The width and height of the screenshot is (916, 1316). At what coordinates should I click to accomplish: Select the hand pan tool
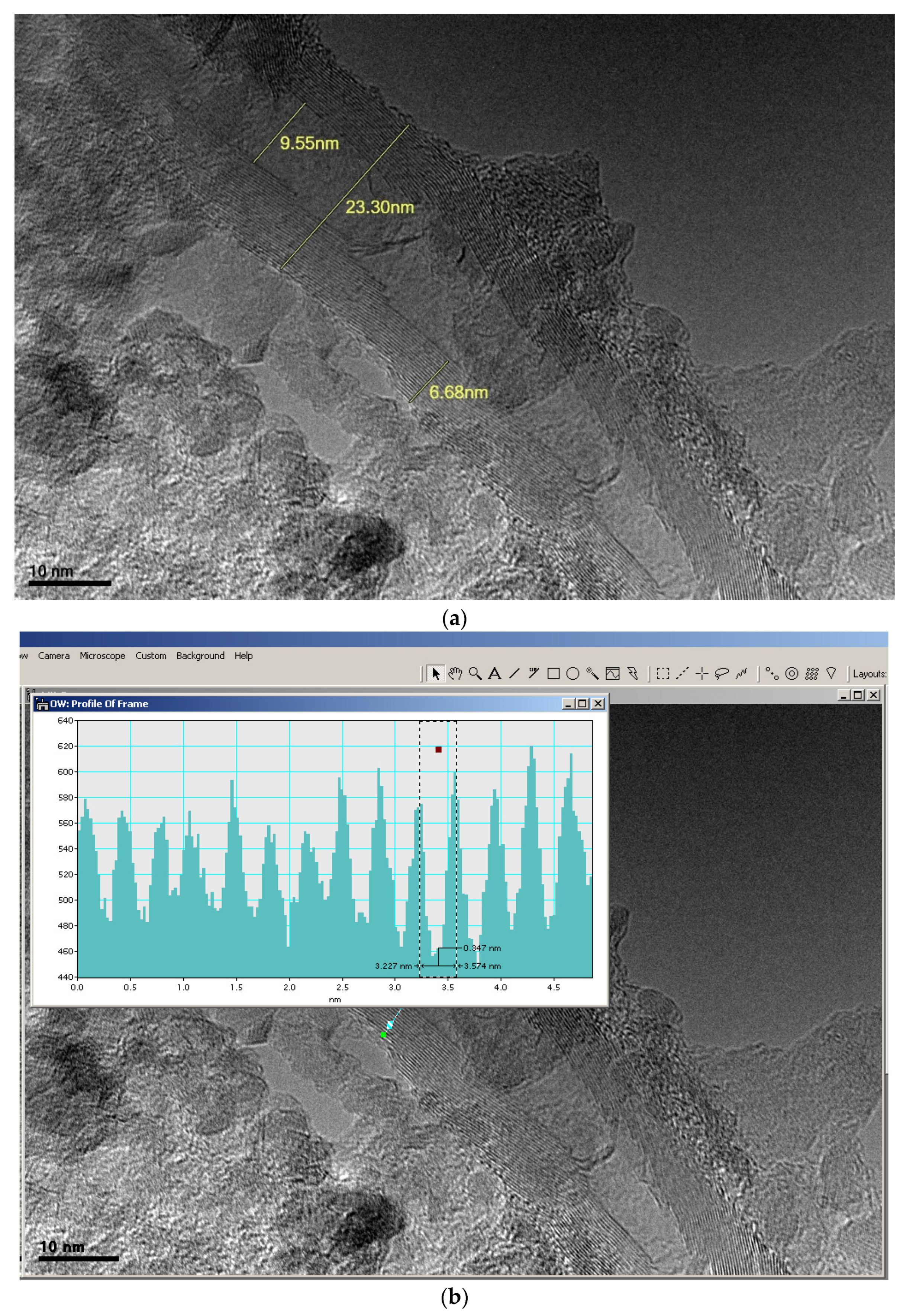point(455,673)
